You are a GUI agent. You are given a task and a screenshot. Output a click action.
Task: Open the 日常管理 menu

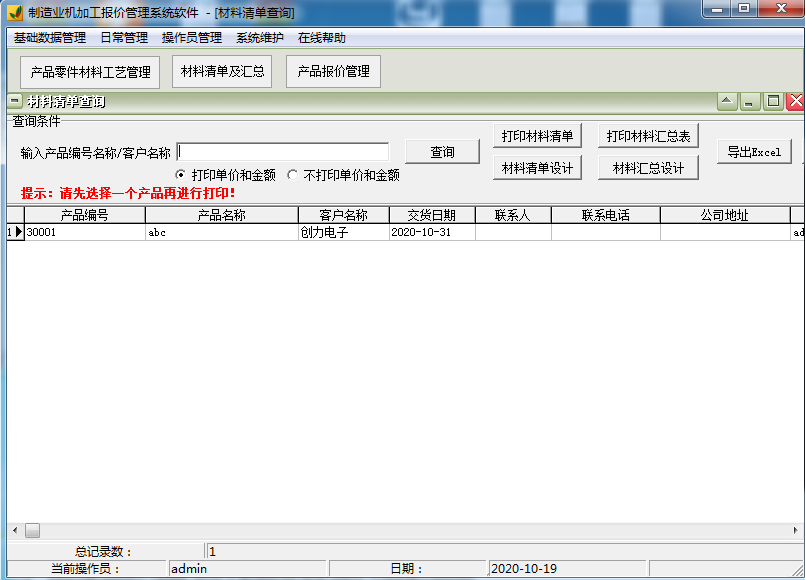click(124, 38)
